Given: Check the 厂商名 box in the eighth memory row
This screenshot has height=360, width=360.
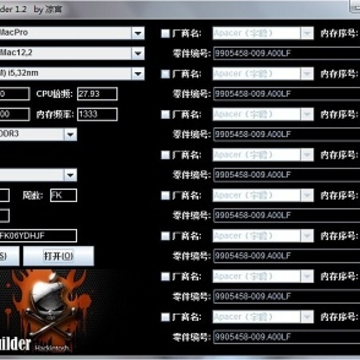Looking at the screenshot, I should coord(165,317).
